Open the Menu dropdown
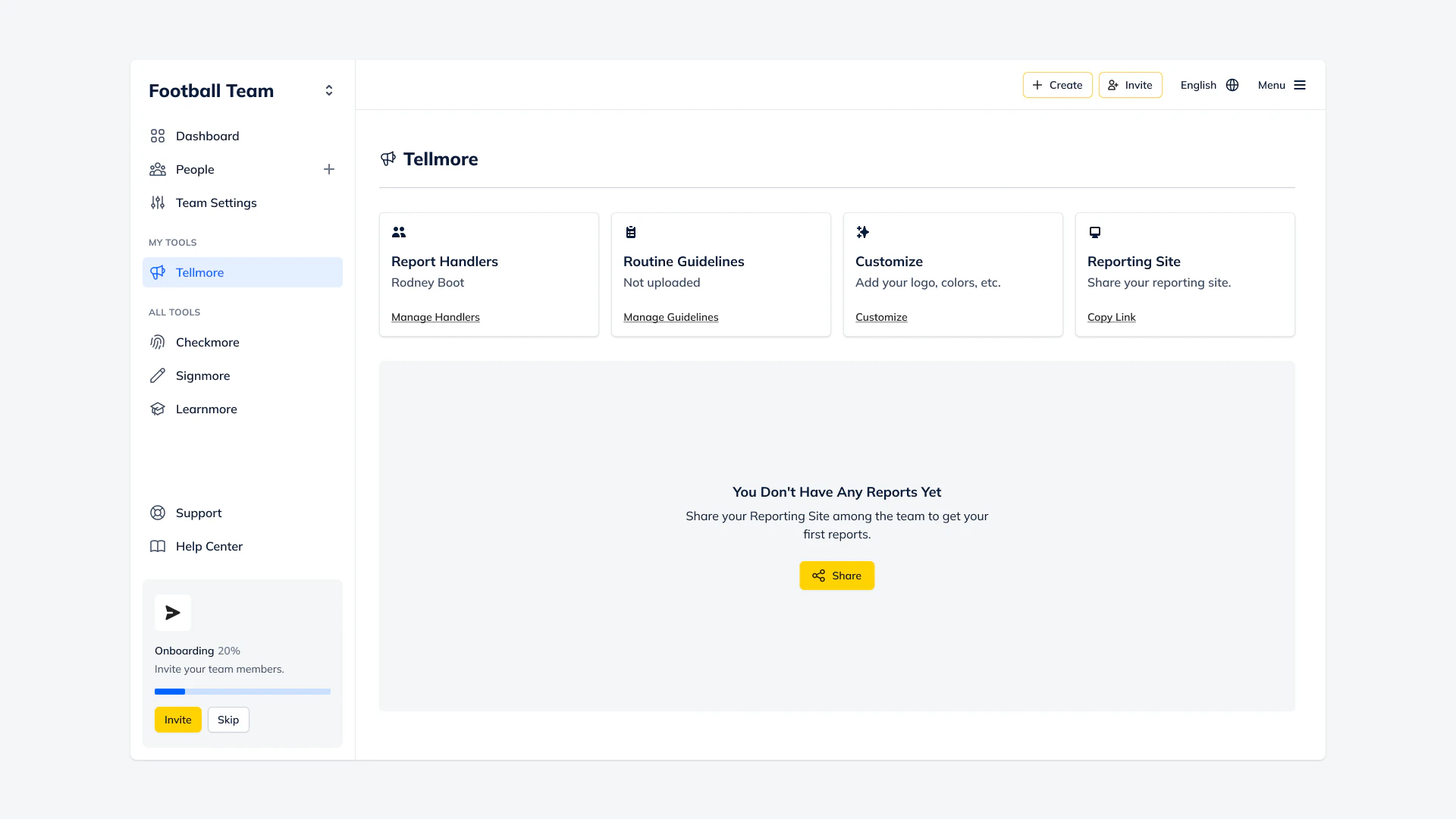The image size is (1456, 819). (x=1282, y=85)
